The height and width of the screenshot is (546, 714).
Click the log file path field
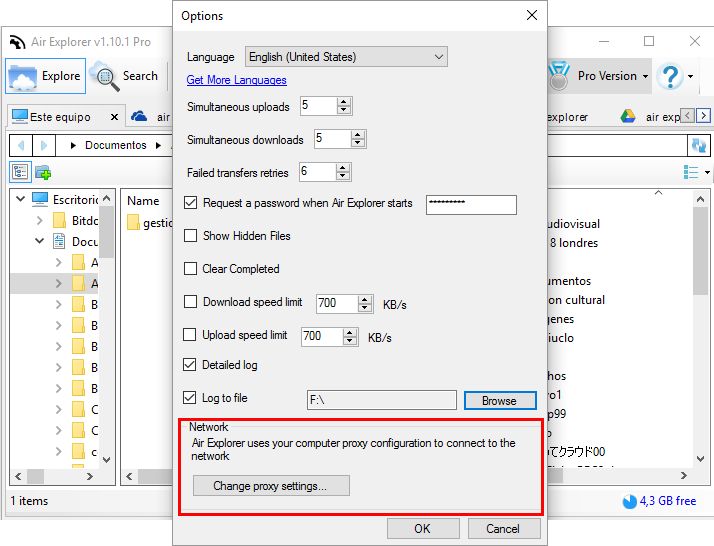[382, 400]
